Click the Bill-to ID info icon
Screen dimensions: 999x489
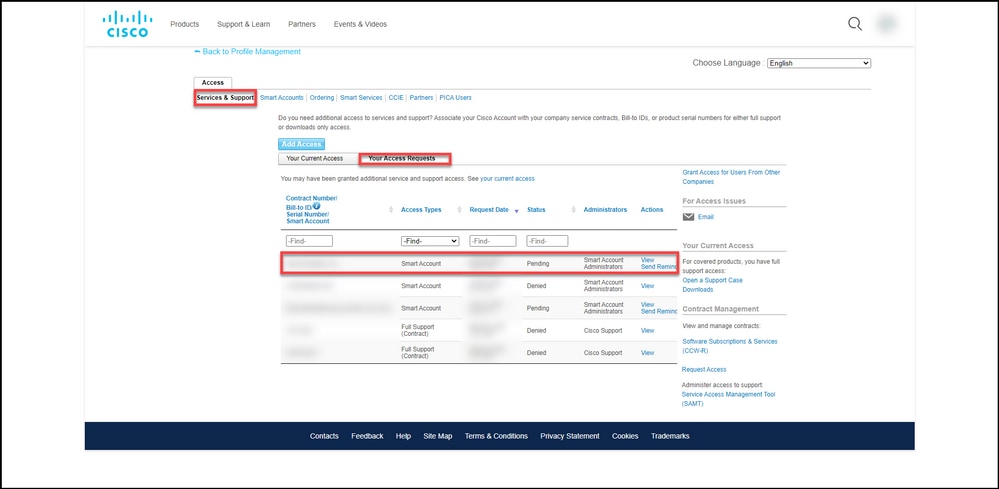coord(317,206)
